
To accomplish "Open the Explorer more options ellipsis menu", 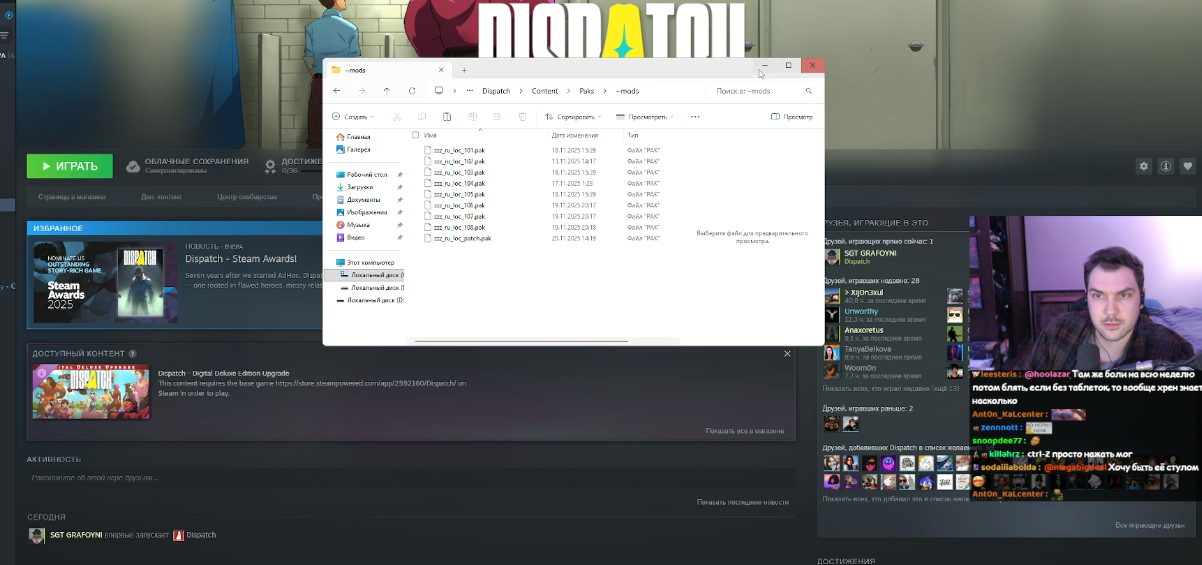I will pyautogui.click(x=695, y=117).
